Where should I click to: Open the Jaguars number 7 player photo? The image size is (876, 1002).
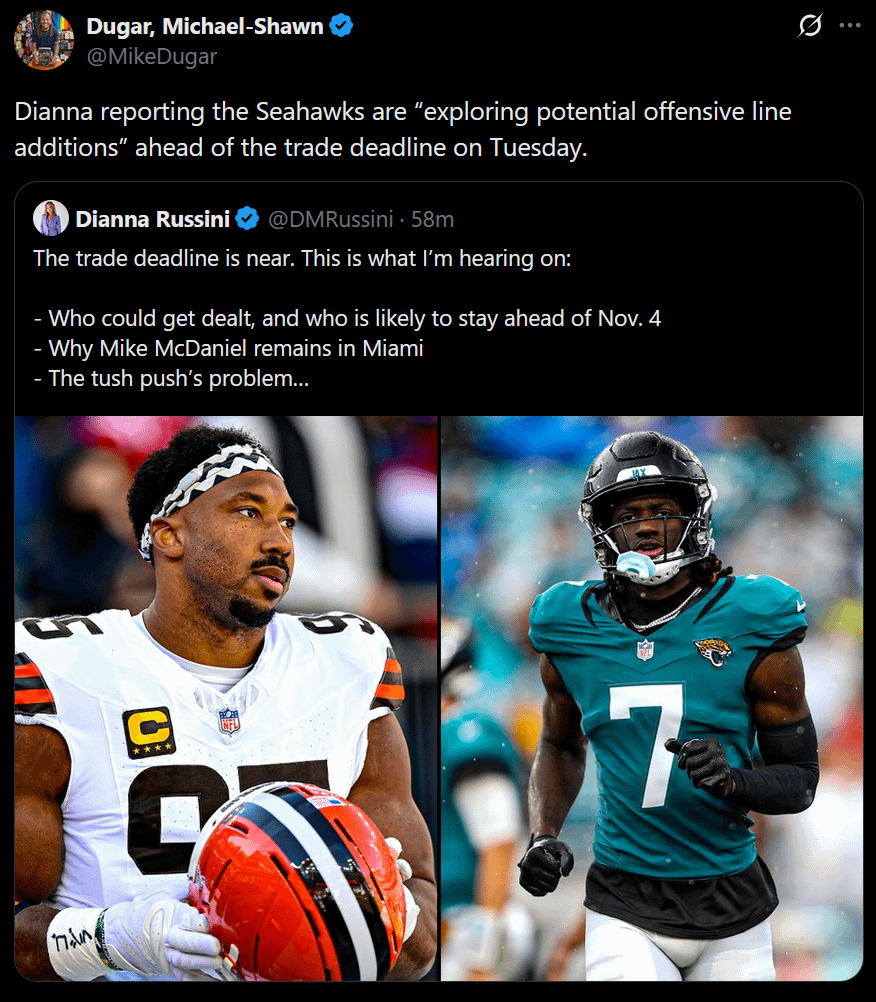pyautogui.click(x=652, y=698)
